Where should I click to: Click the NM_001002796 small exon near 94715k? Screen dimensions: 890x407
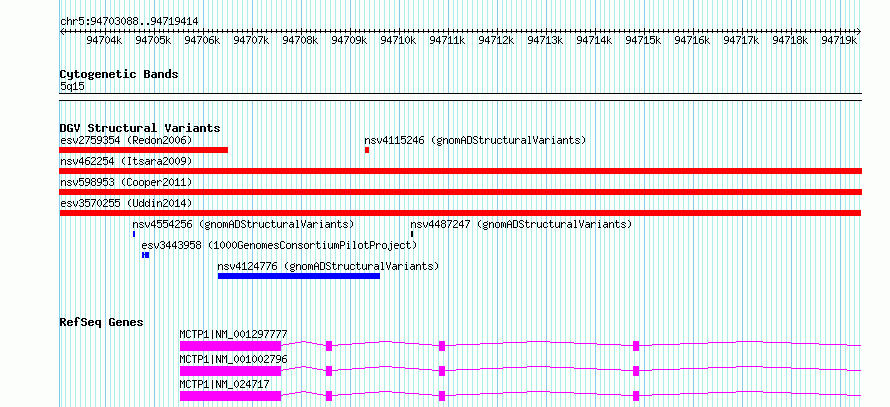coord(636,371)
